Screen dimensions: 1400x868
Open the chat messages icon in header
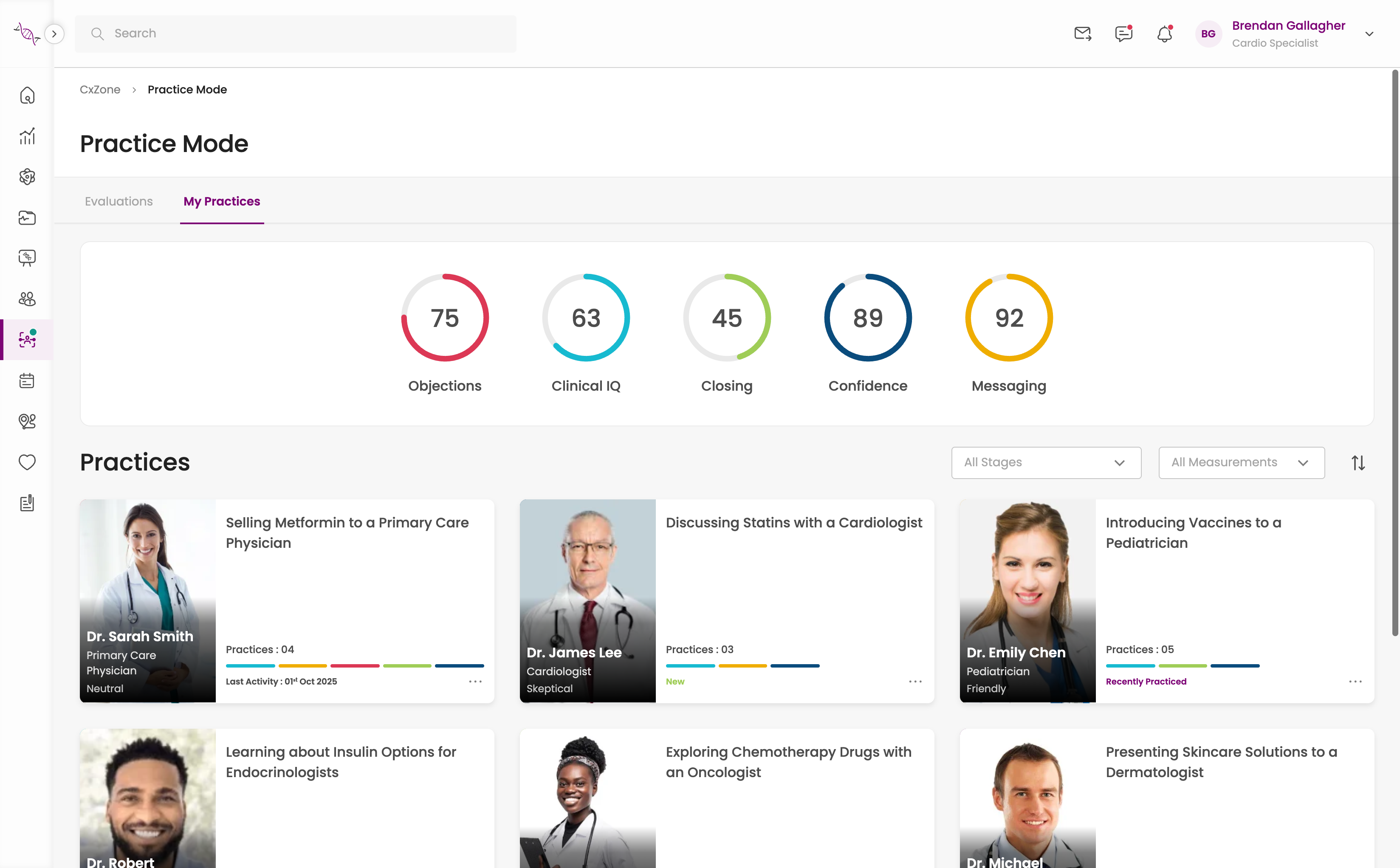1124,34
